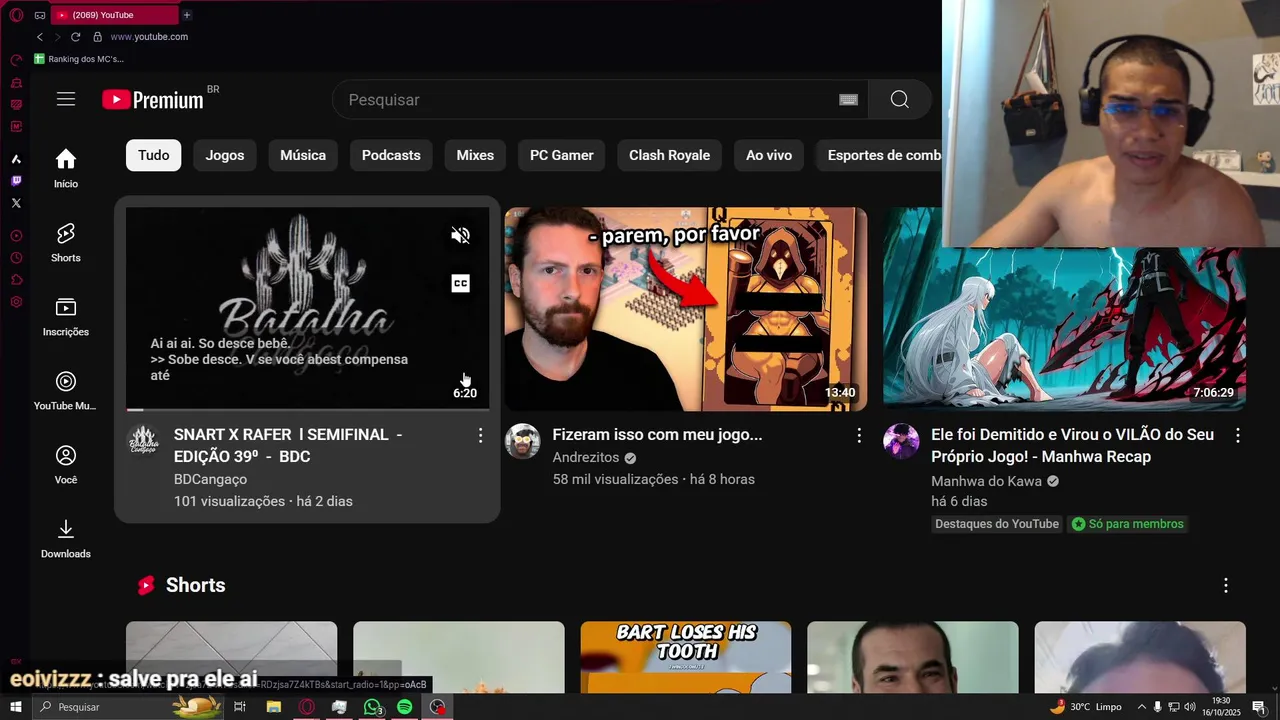Open options menu for Fizeram isso com meu jogo
Image resolution: width=1280 pixels, height=720 pixels.
(858, 435)
